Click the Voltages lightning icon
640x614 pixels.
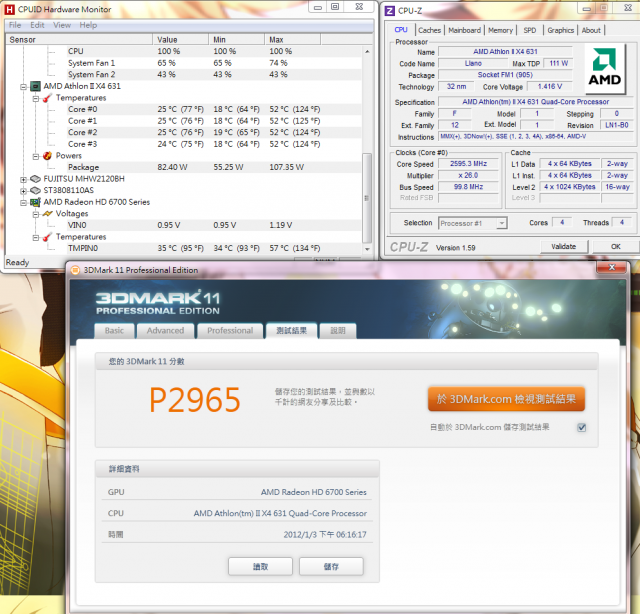pos(47,214)
